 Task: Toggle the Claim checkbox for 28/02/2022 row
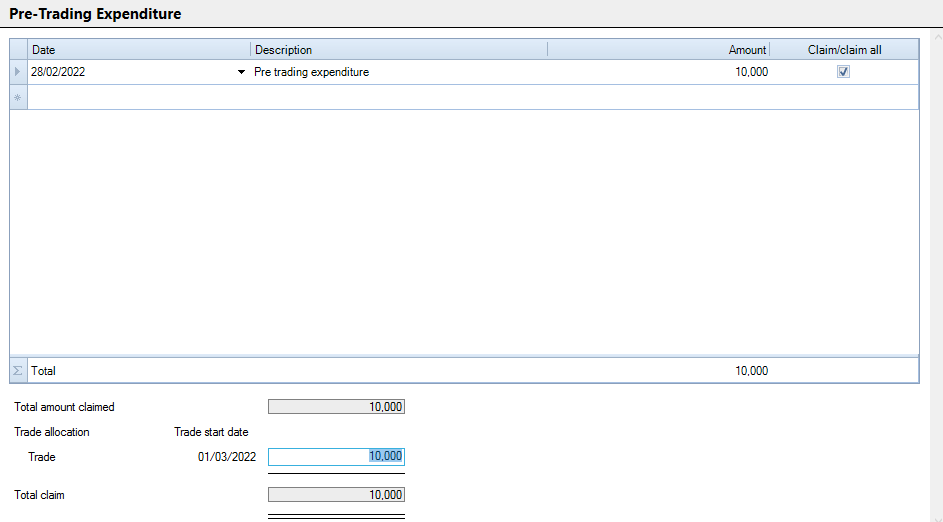coord(843,72)
